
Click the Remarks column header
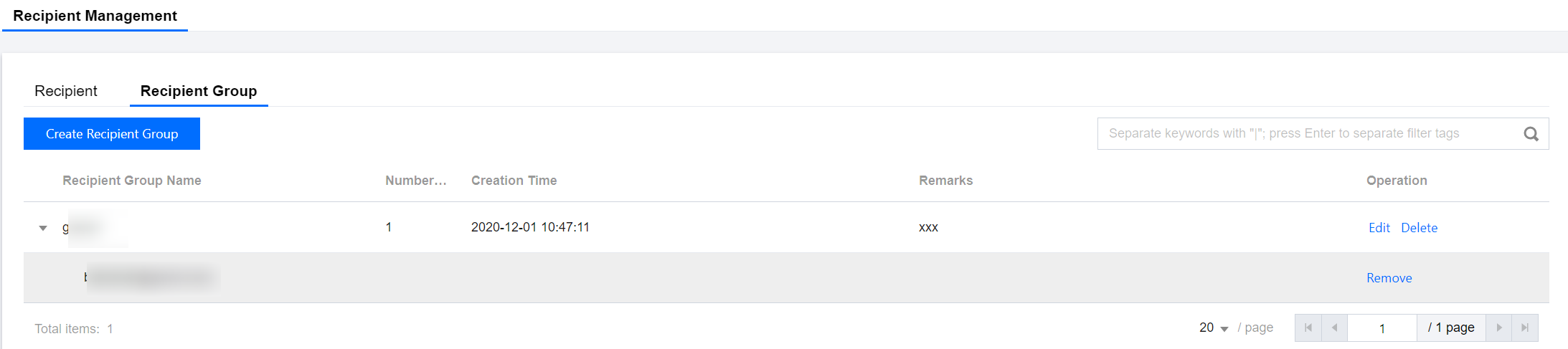point(945,181)
